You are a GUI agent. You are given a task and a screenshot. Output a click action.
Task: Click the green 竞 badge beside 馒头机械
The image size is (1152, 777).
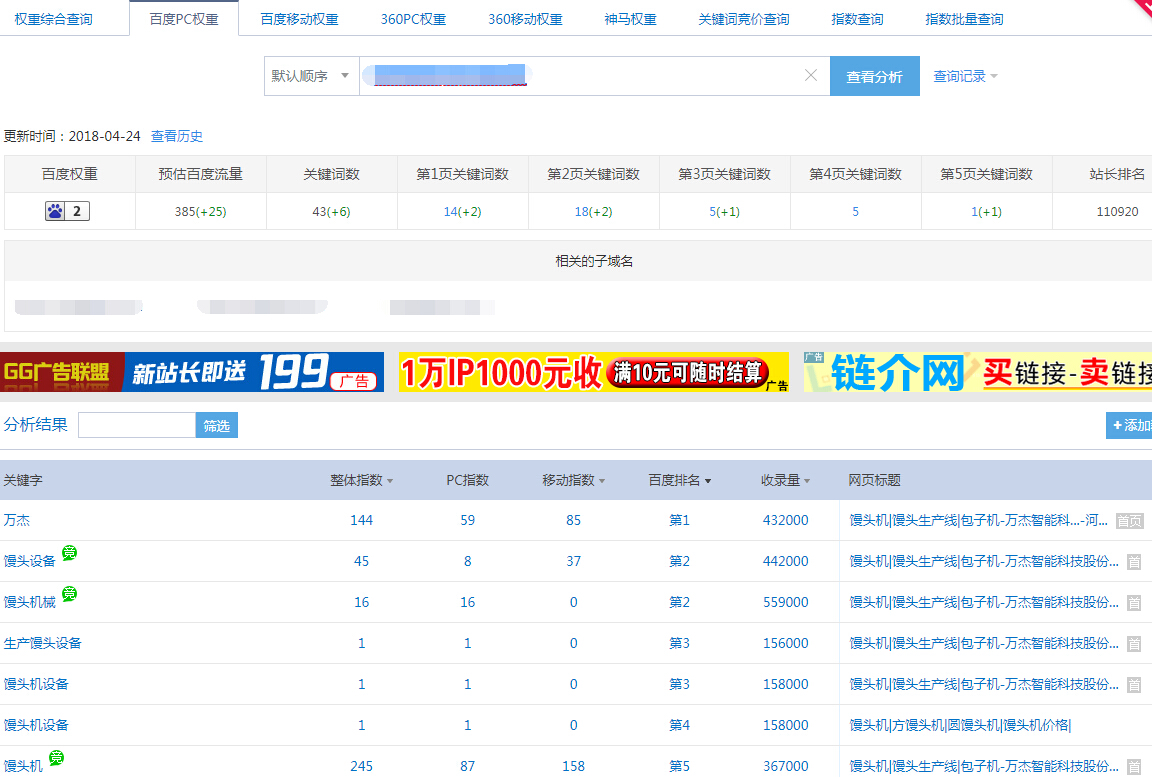pyautogui.click(x=70, y=594)
